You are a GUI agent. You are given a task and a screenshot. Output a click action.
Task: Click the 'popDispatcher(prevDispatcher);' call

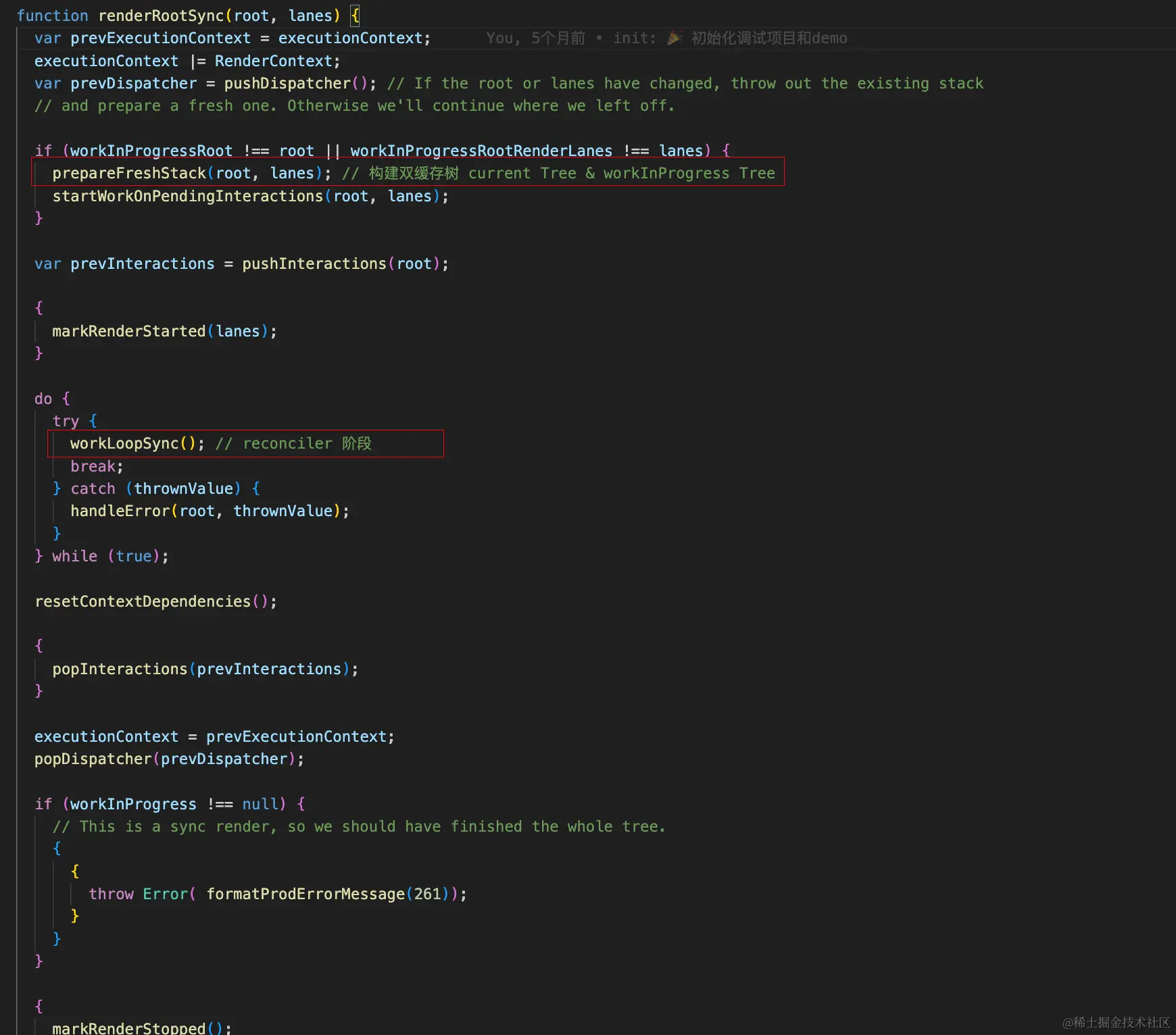click(170, 759)
